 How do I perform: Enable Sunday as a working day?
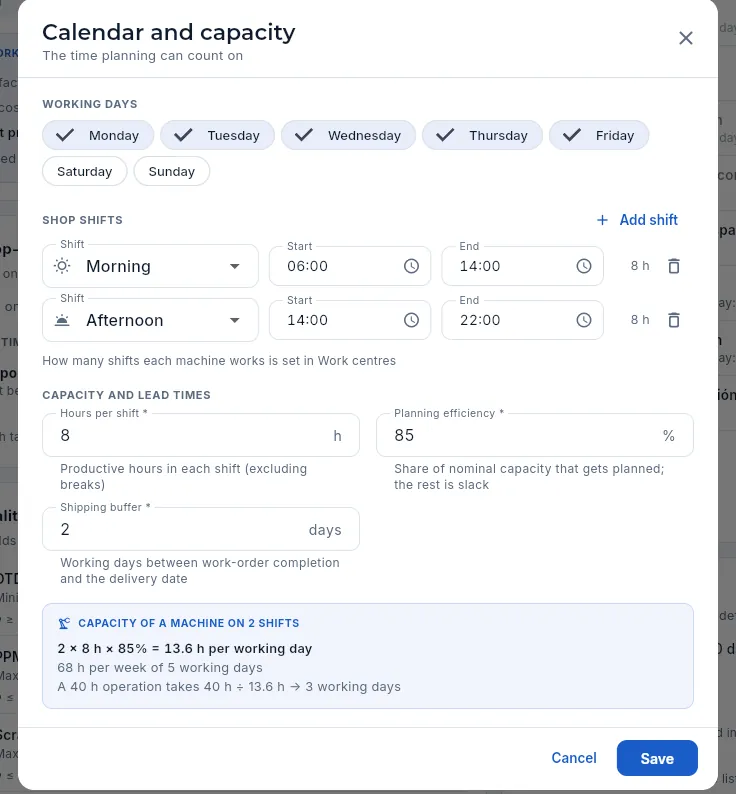(172, 171)
